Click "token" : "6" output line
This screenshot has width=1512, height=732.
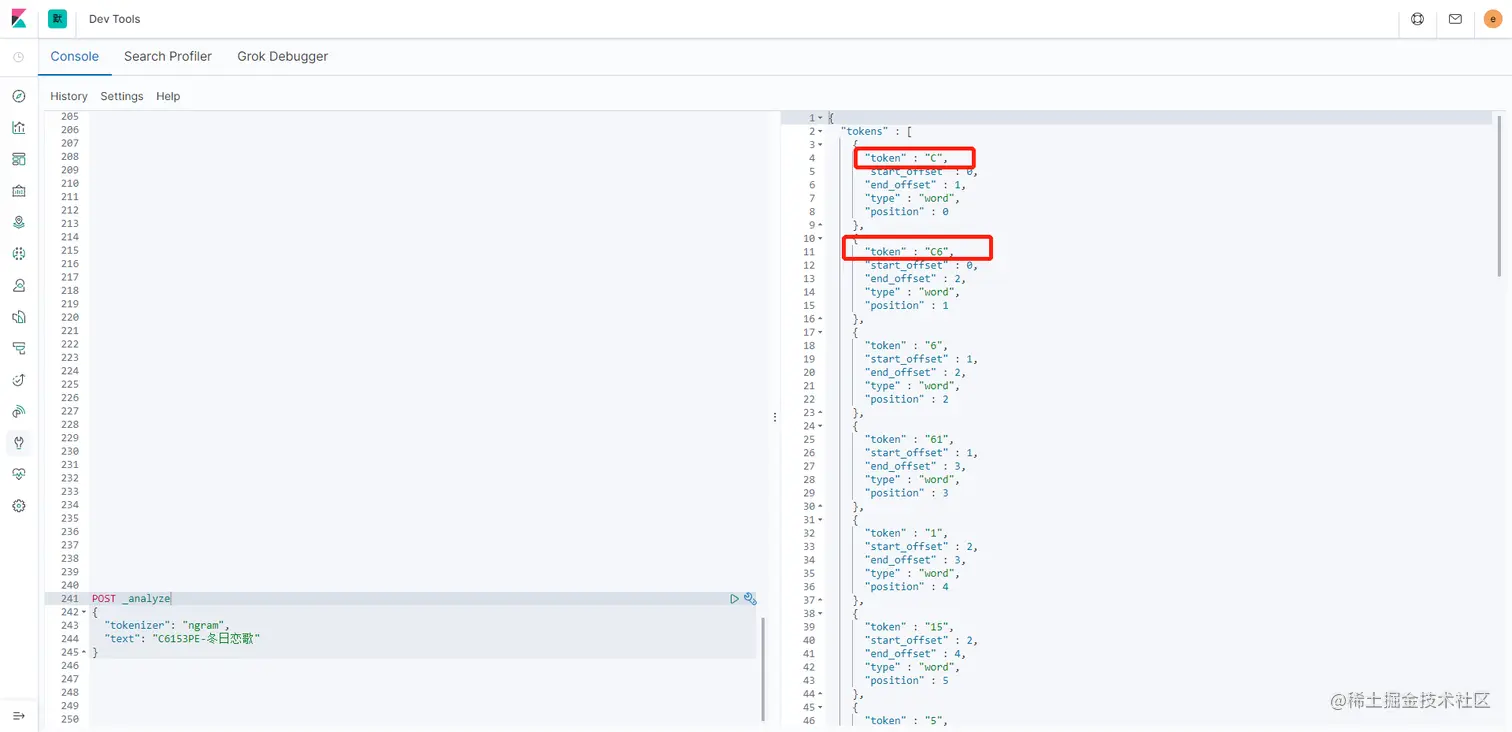[906, 345]
